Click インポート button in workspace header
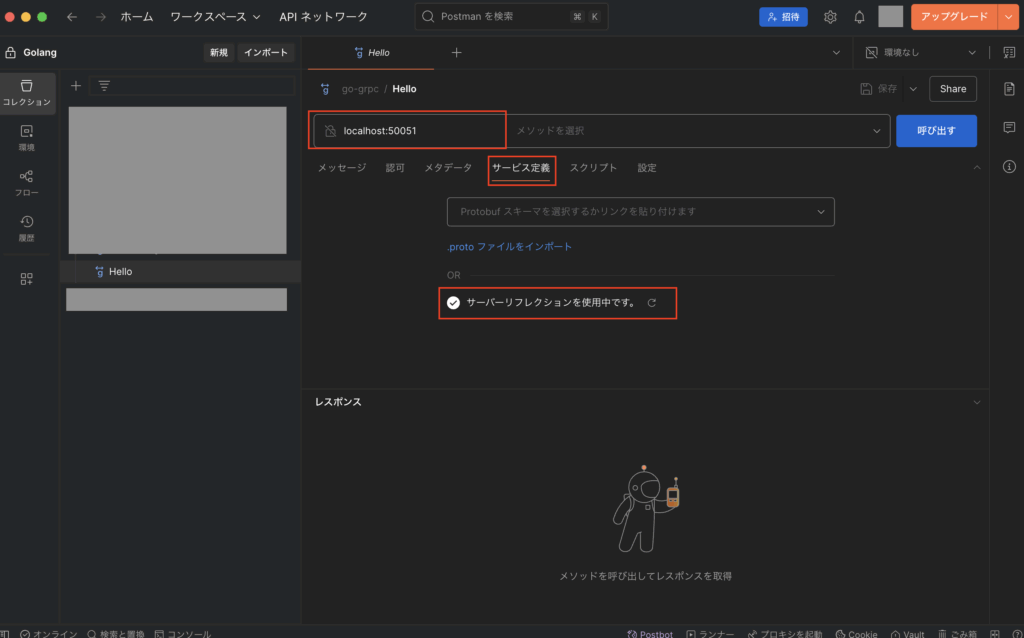Image resolution: width=1024 pixels, height=638 pixels. 266,52
